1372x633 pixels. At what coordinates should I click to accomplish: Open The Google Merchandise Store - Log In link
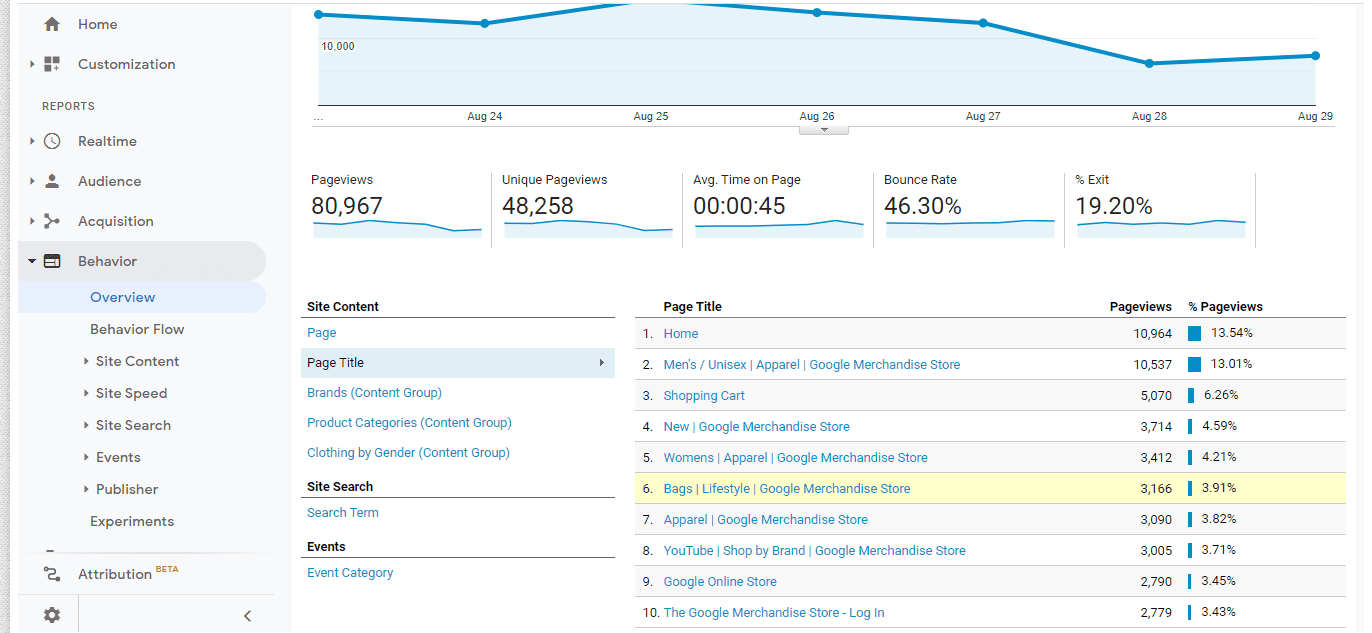point(774,613)
